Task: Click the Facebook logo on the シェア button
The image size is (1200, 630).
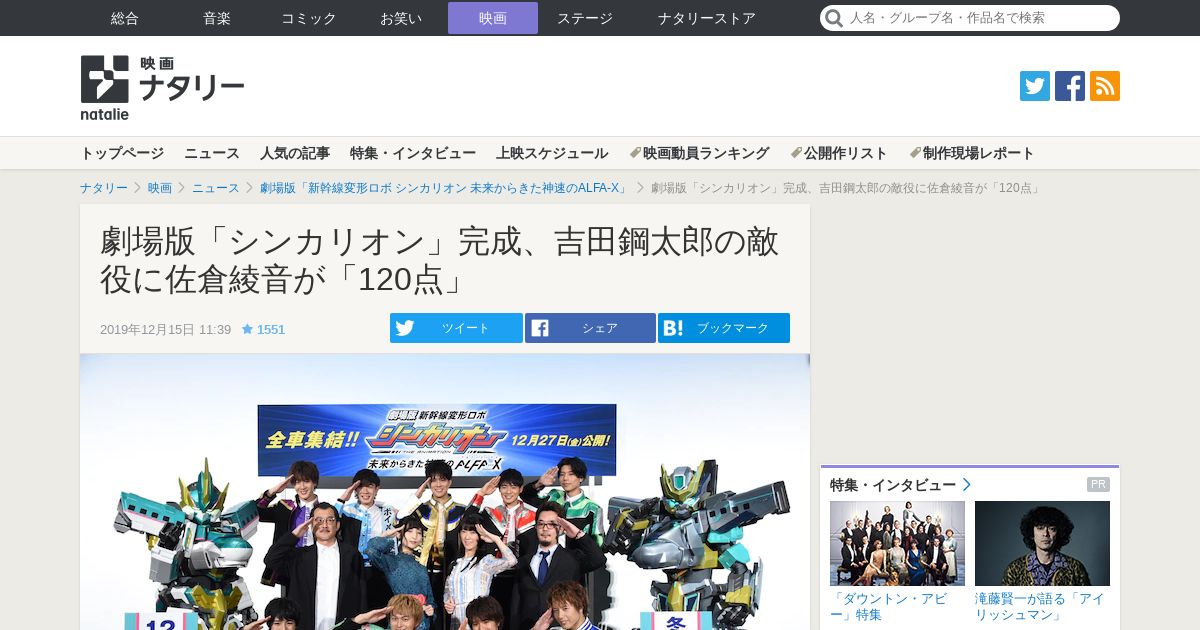Action: pos(539,328)
